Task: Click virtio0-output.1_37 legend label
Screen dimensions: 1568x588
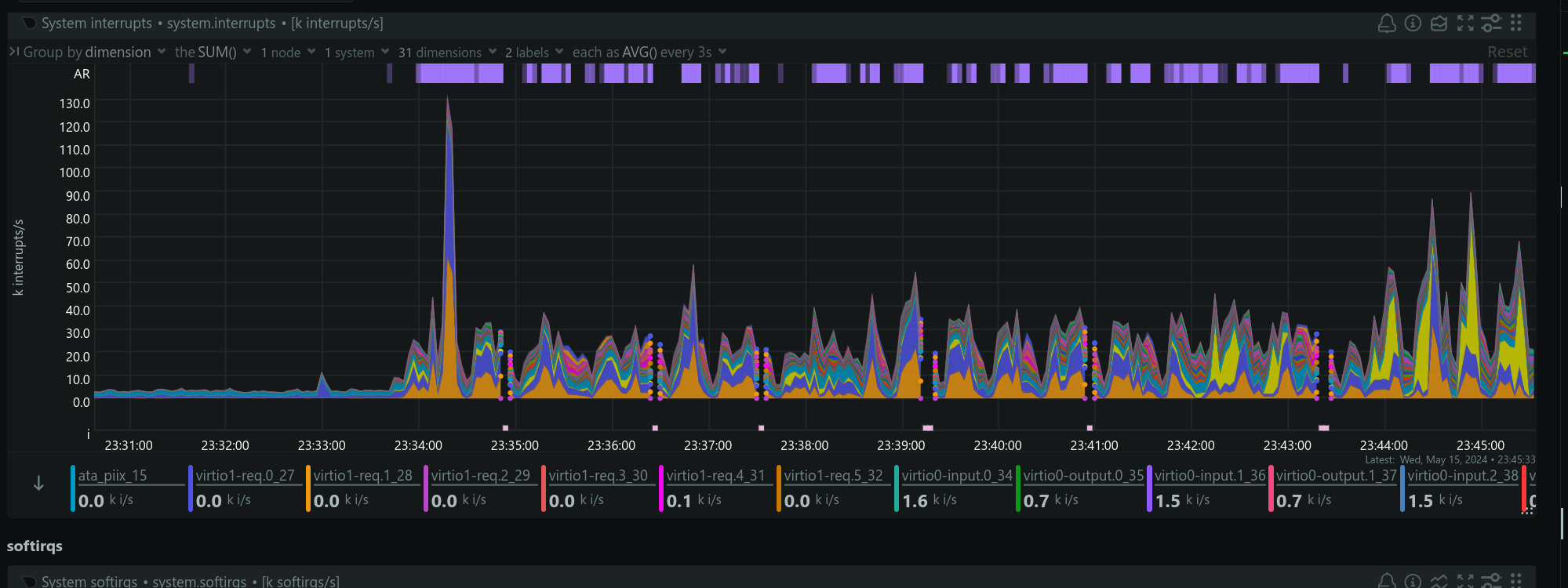Action: pos(1336,476)
